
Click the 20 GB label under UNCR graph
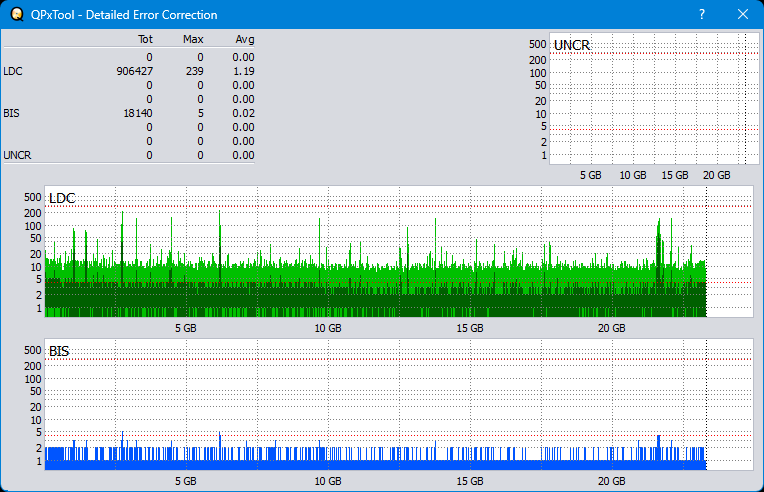pyautogui.click(x=717, y=175)
